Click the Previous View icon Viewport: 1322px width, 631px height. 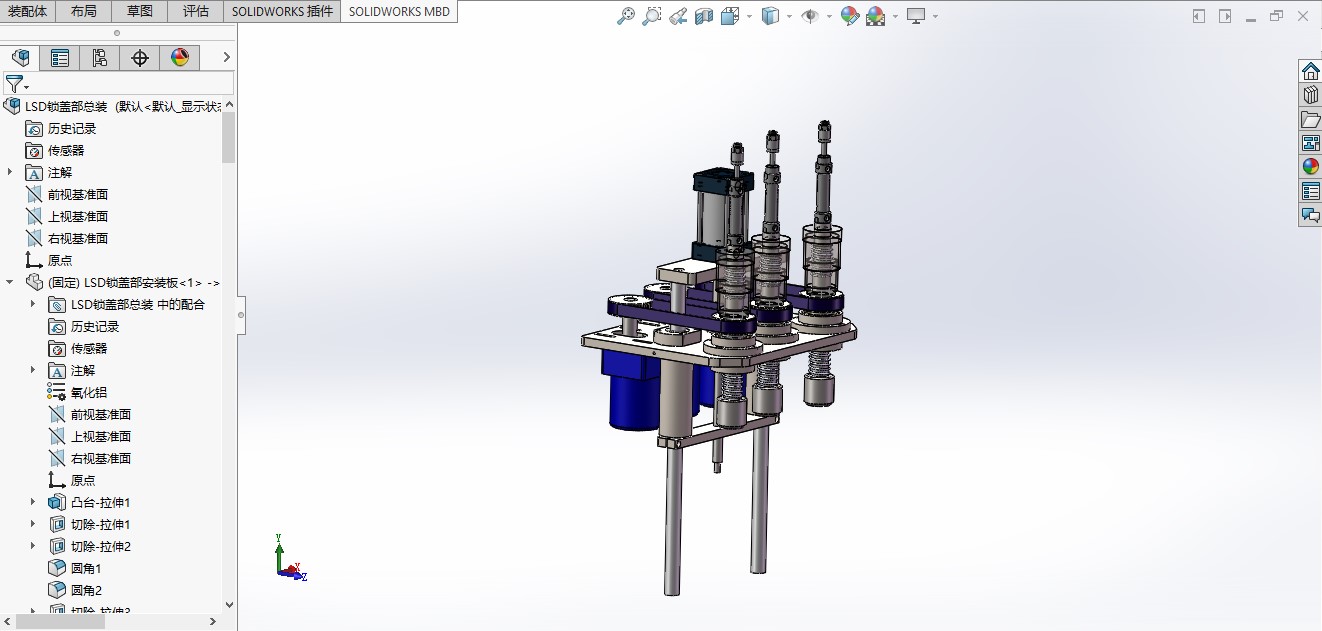pos(678,16)
